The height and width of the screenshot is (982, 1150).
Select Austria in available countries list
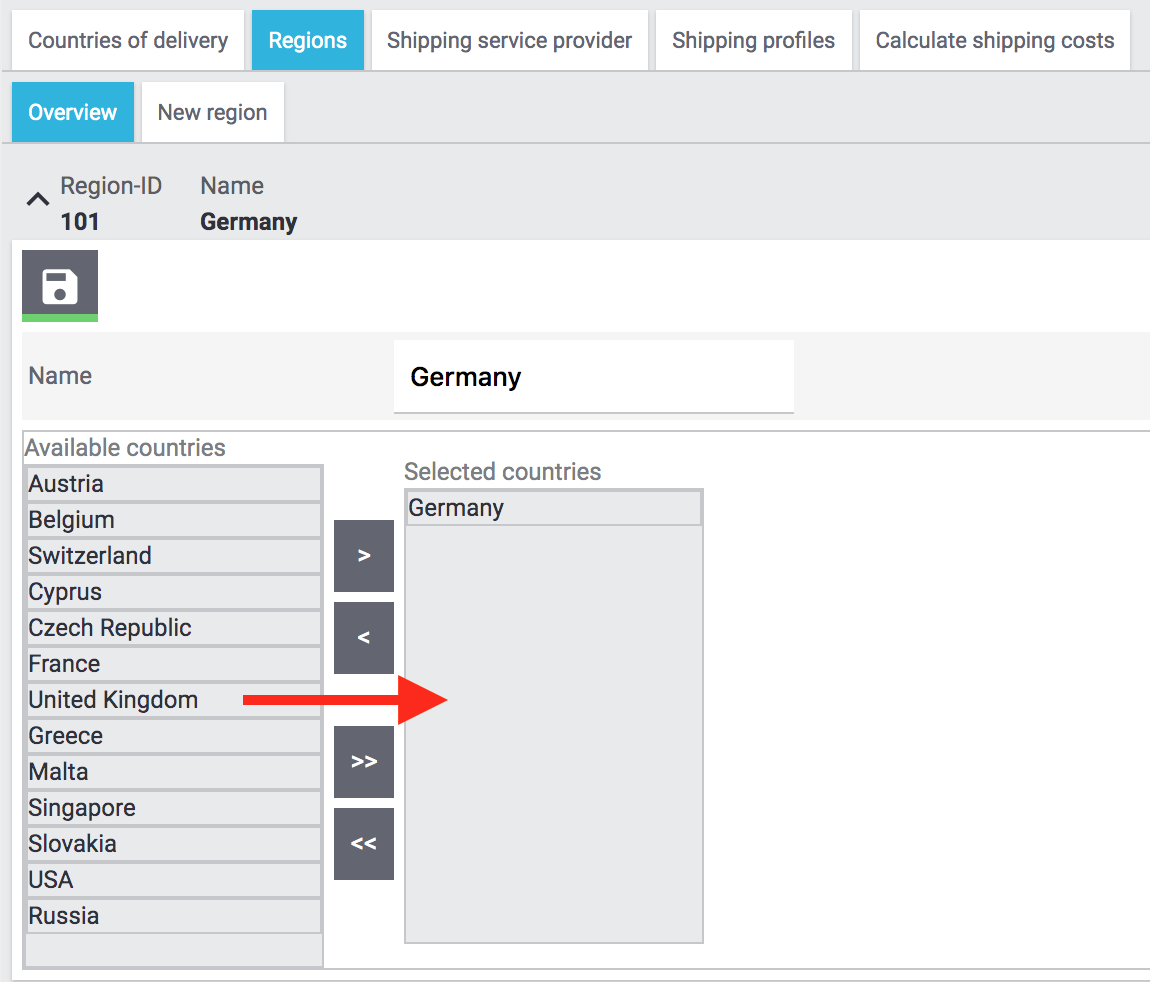[66, 484]
